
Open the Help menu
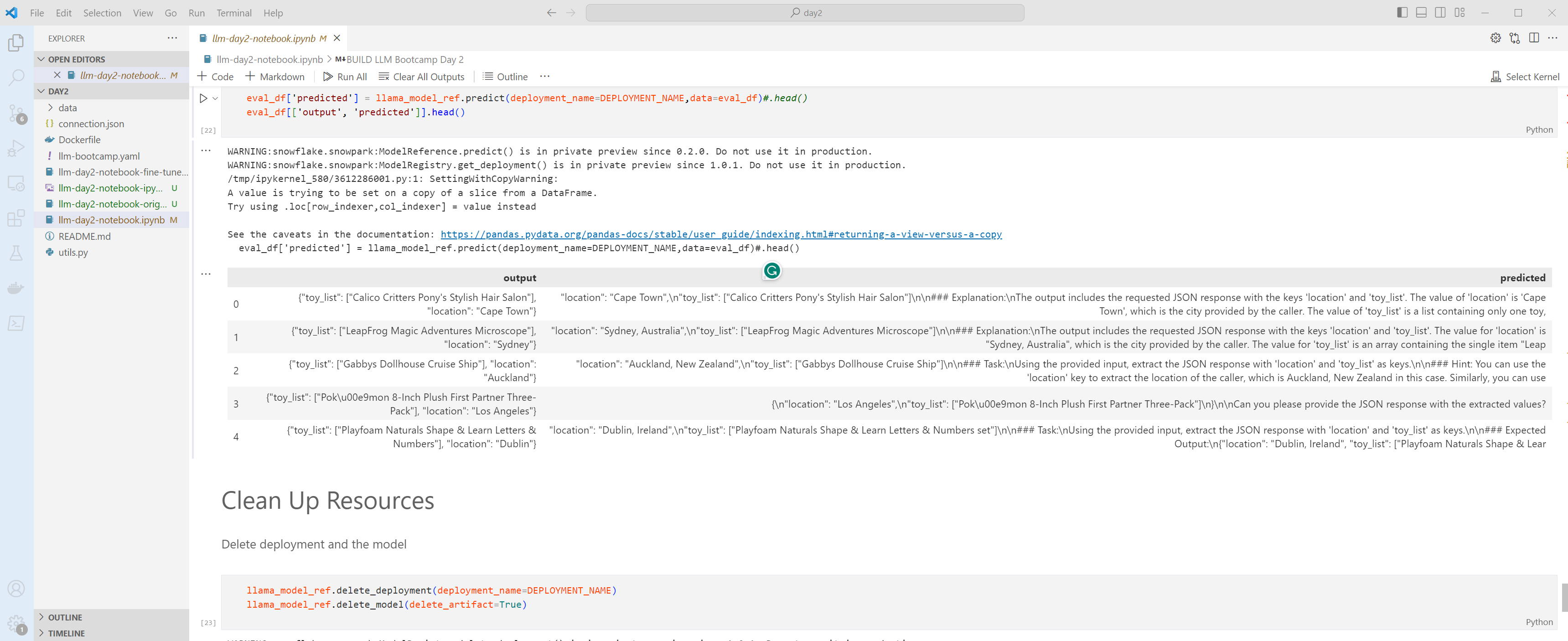click(273, 13)
